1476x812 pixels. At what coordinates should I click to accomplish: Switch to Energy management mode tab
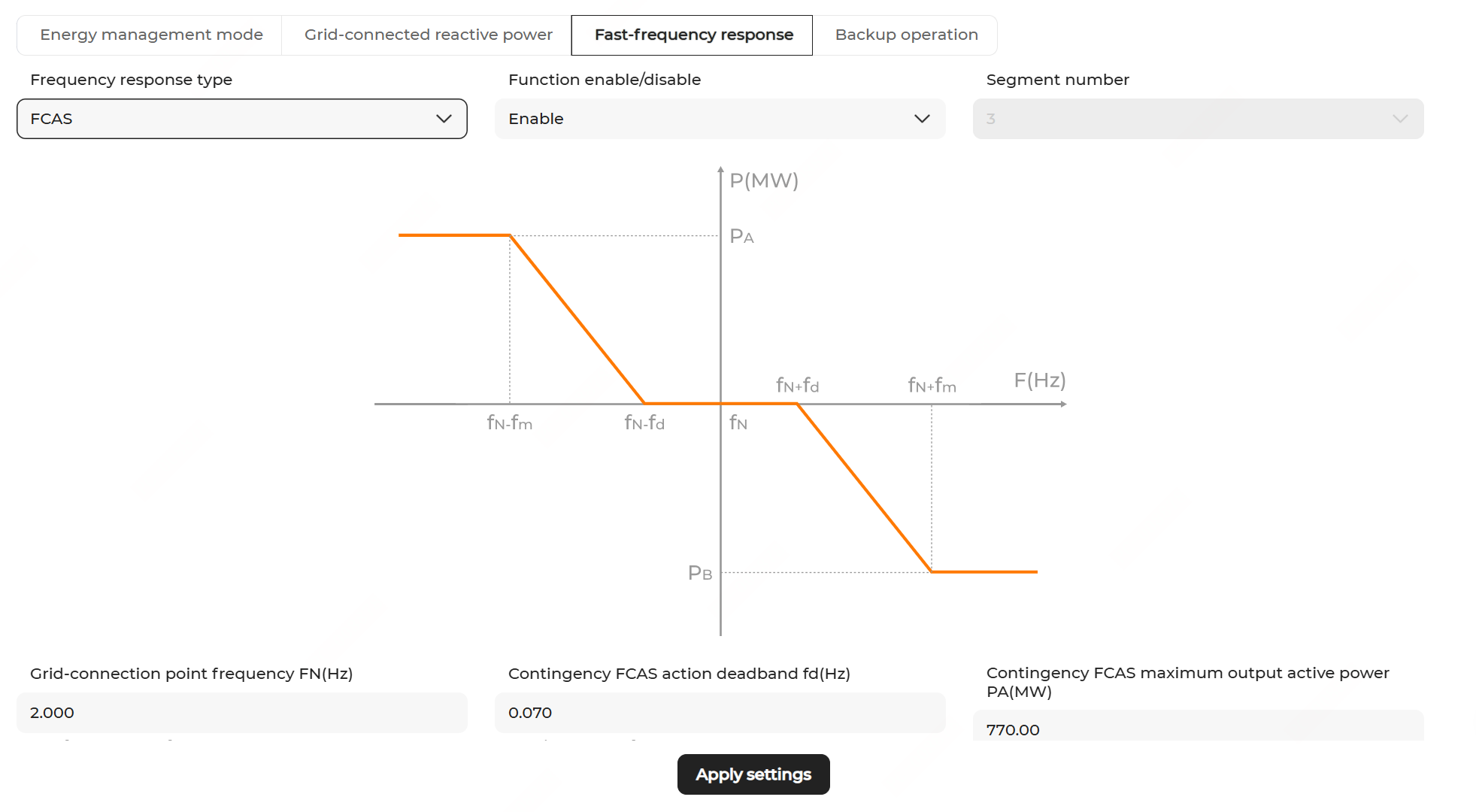tap(150, 35)
